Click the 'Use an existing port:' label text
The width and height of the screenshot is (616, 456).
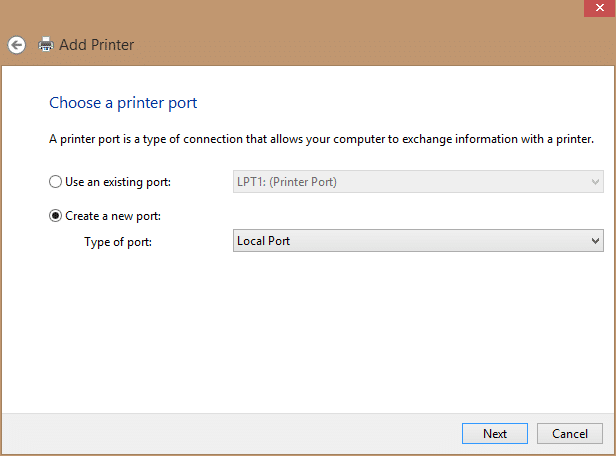click(x=118, y=183)
